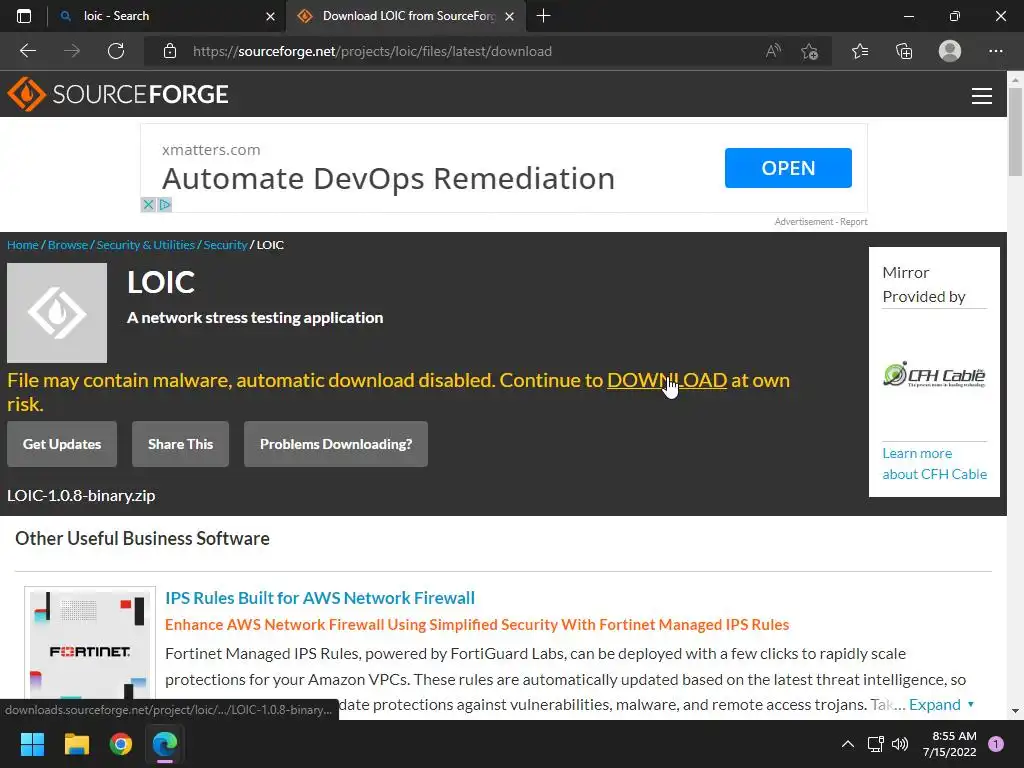Add this page to favorites via star-plus icon

[810, 51]
